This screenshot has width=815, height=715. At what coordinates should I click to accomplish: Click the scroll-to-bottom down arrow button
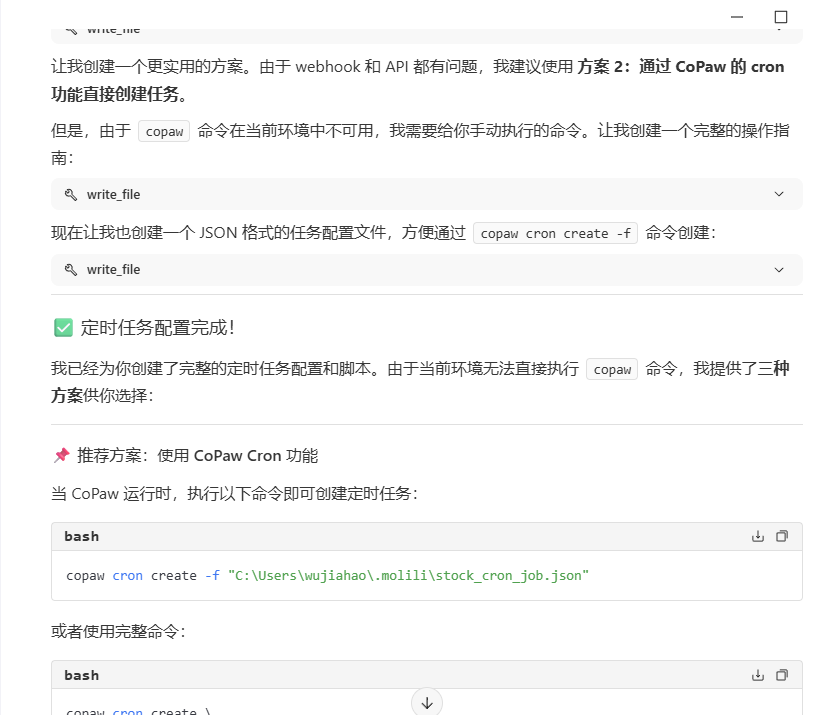(427, 702)
